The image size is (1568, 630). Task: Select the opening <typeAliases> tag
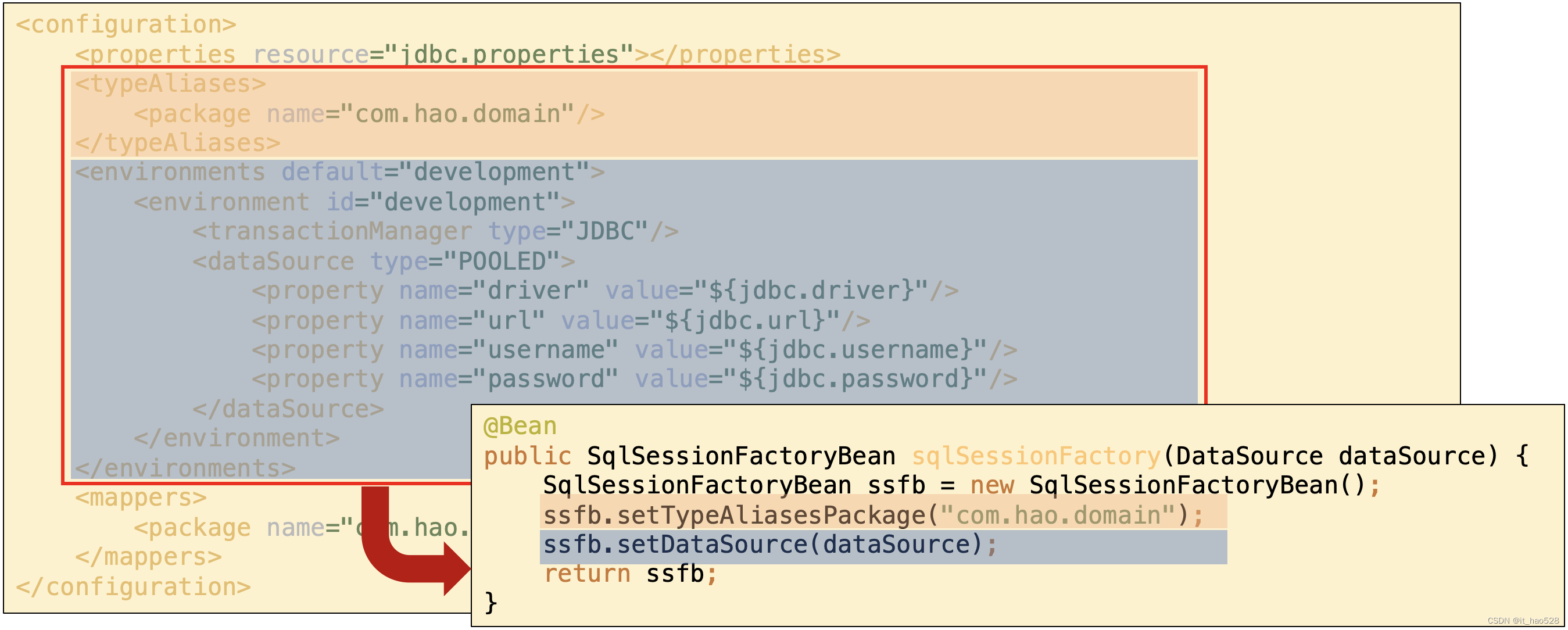[x=170, y=84]
